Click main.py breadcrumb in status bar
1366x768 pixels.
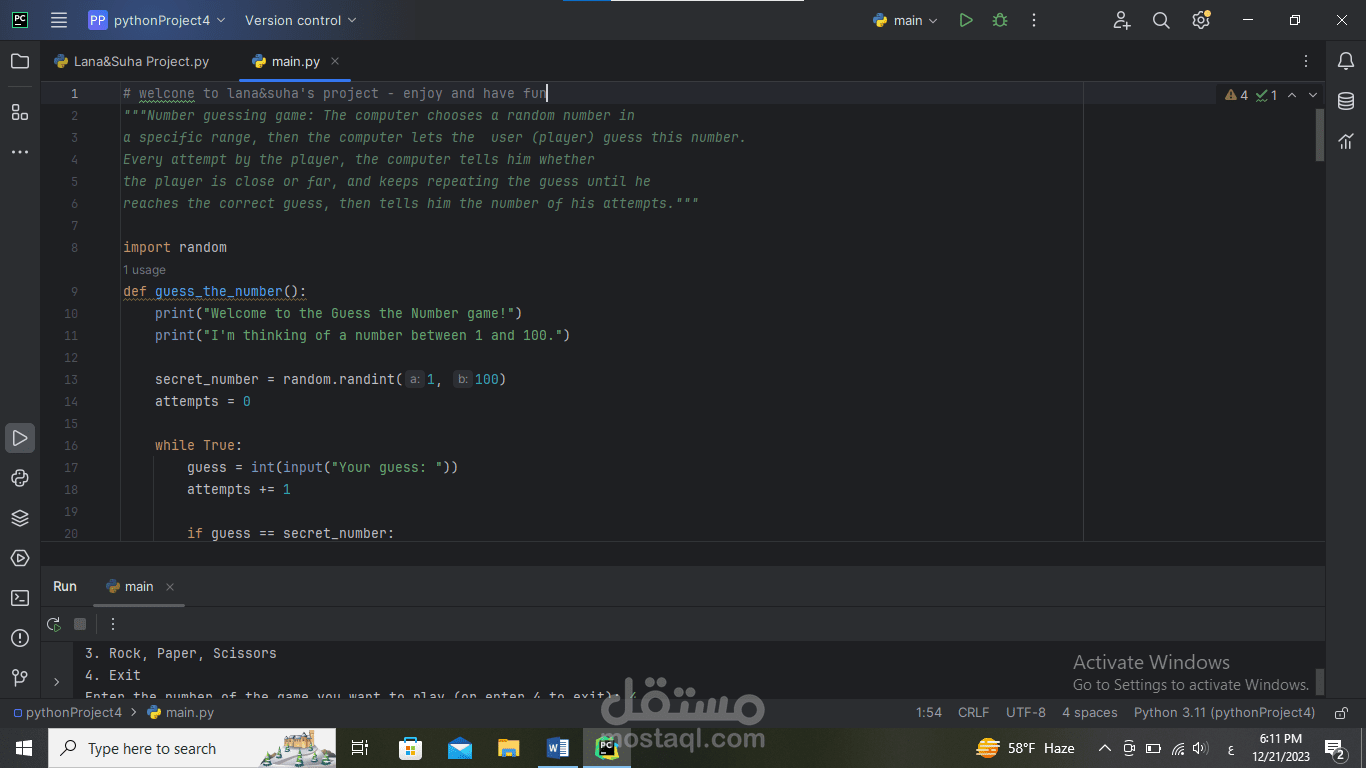click(181, 713)
